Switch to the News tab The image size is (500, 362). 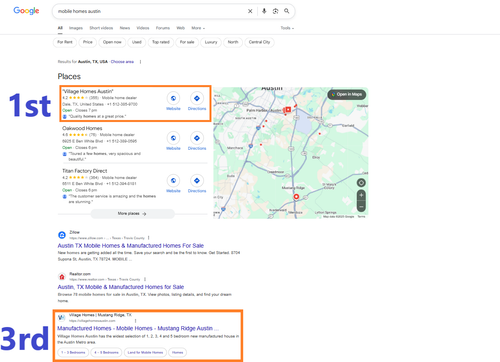[x=125, y=28]
